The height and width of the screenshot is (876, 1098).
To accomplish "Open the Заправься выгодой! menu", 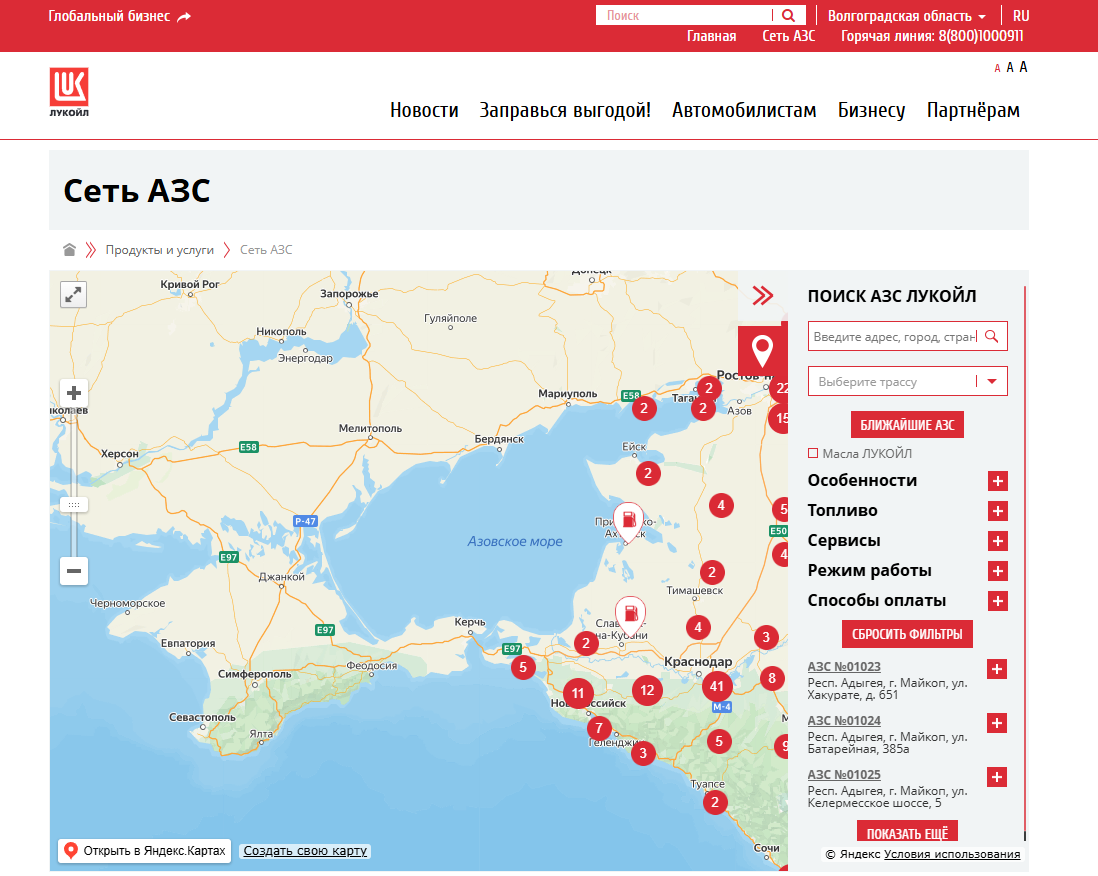I will click(565, 111).
